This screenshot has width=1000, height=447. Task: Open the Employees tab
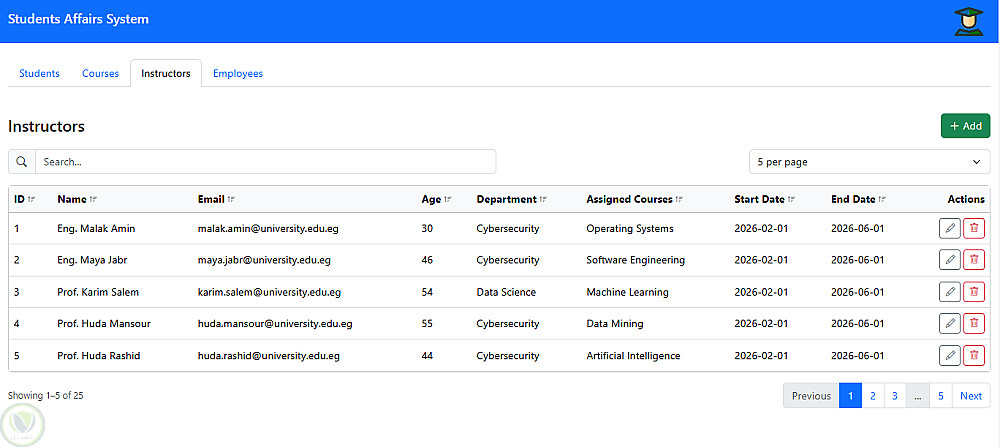tap(238, 73)
